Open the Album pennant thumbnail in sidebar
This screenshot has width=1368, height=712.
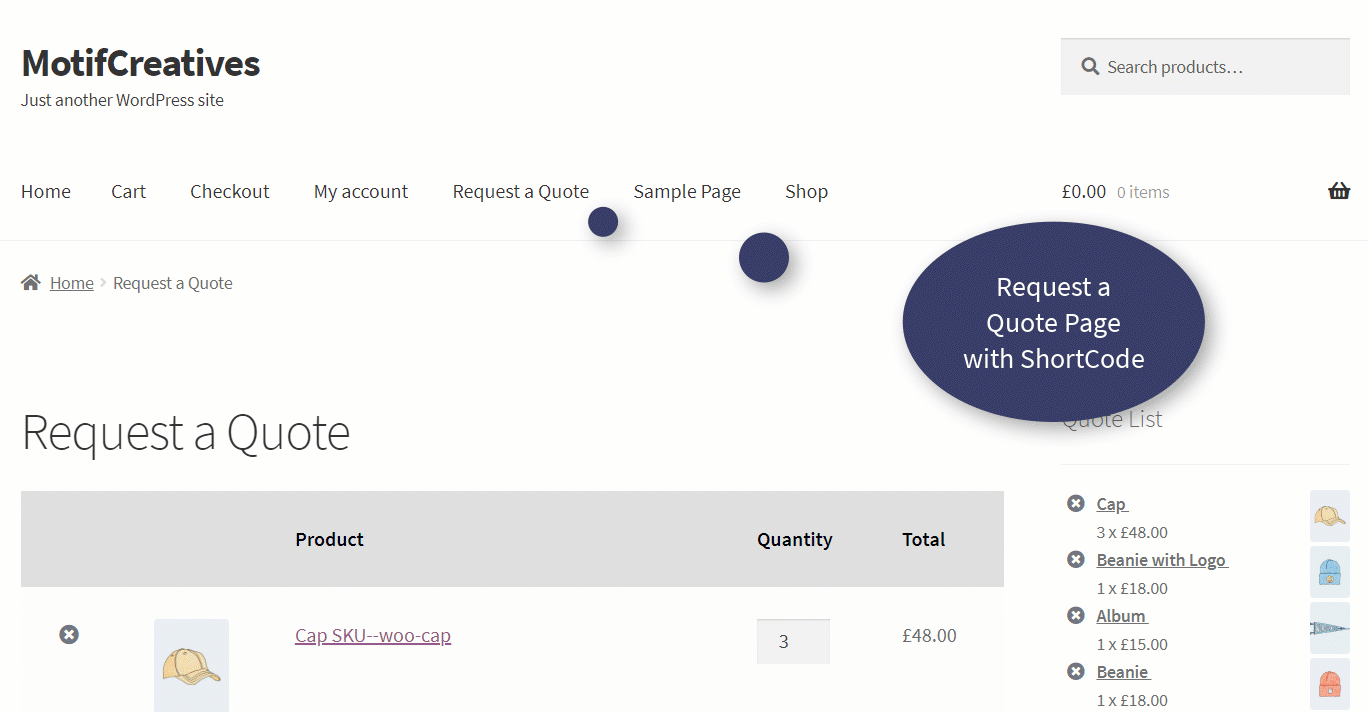(x=1330, y=628)
